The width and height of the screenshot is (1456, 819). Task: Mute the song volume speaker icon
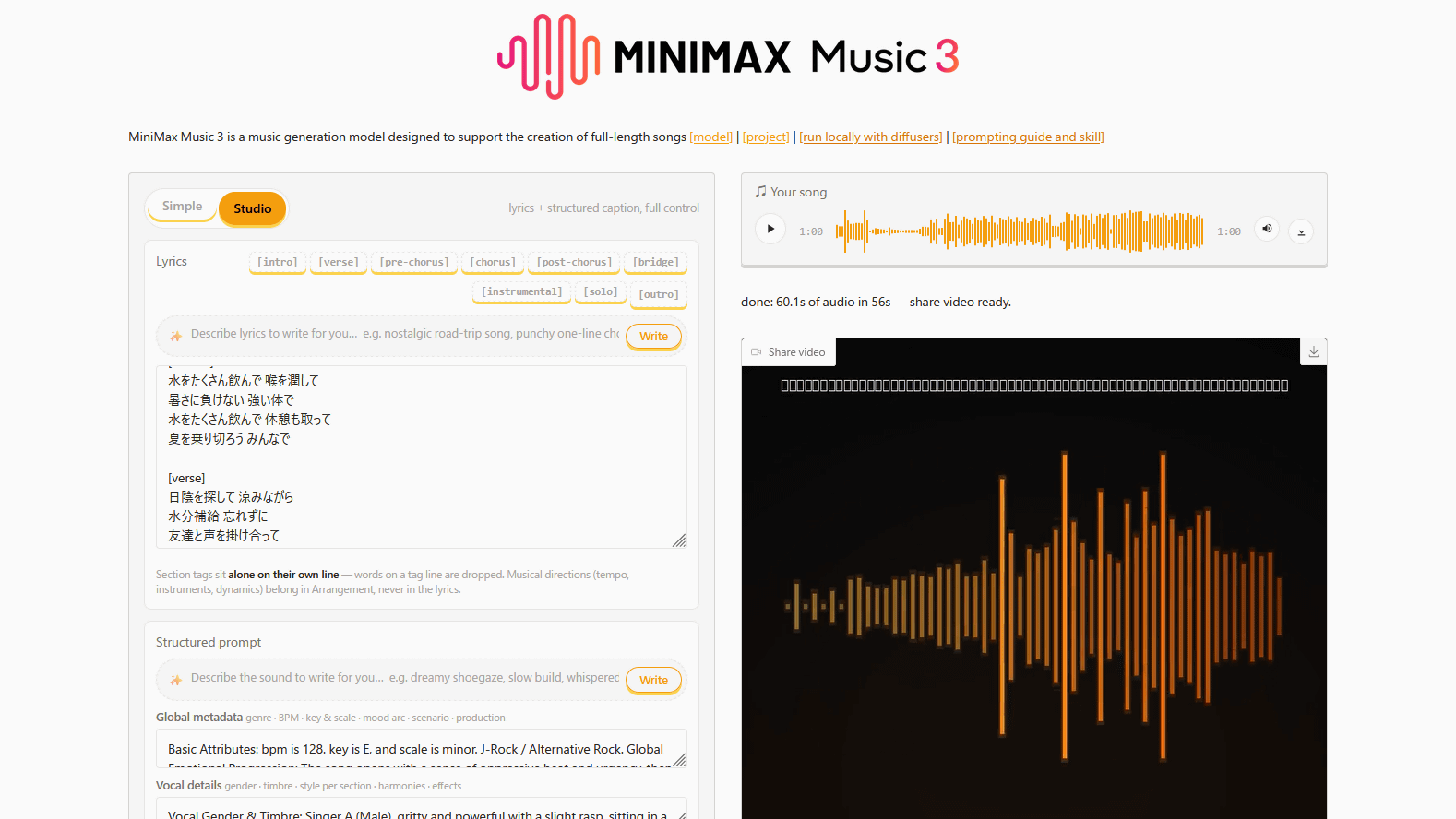(x=1267, y=229)
